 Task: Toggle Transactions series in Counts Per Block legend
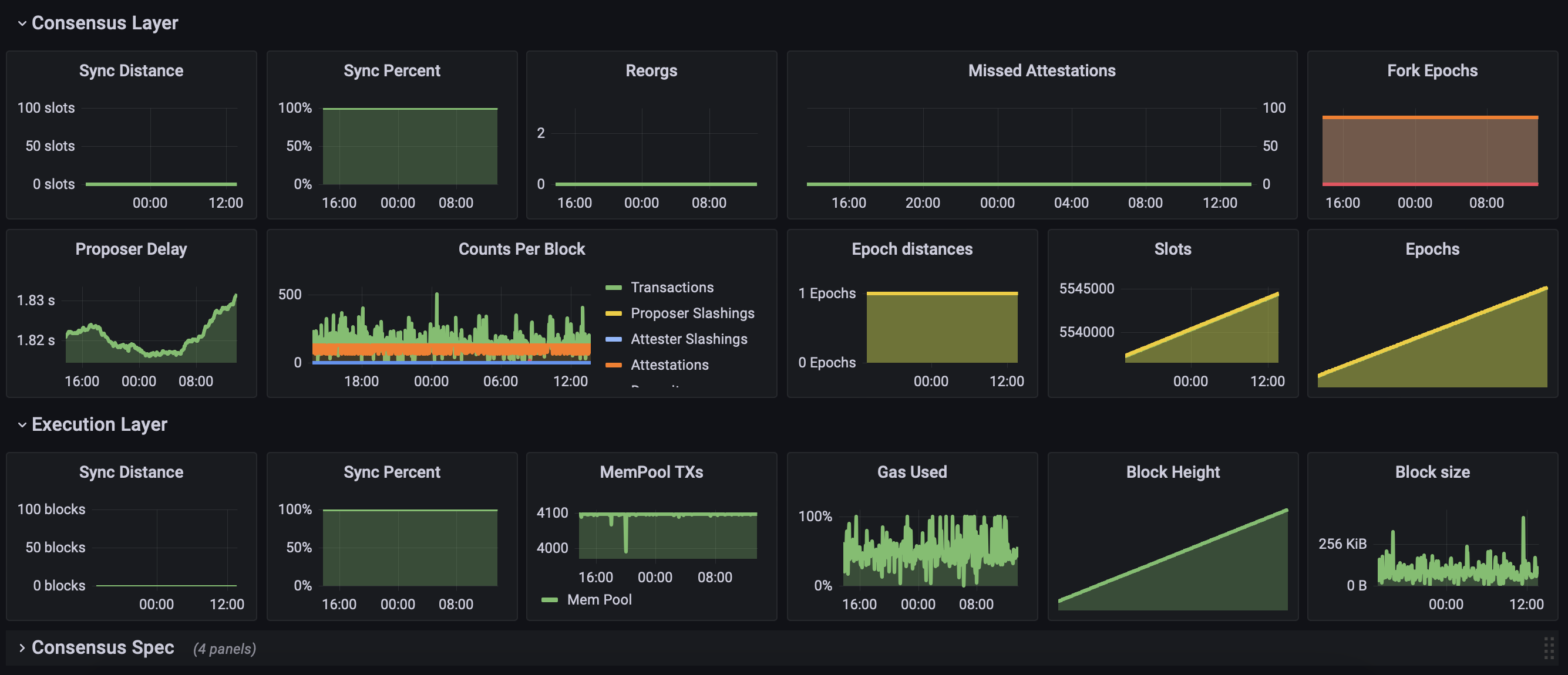pos(672,288)
